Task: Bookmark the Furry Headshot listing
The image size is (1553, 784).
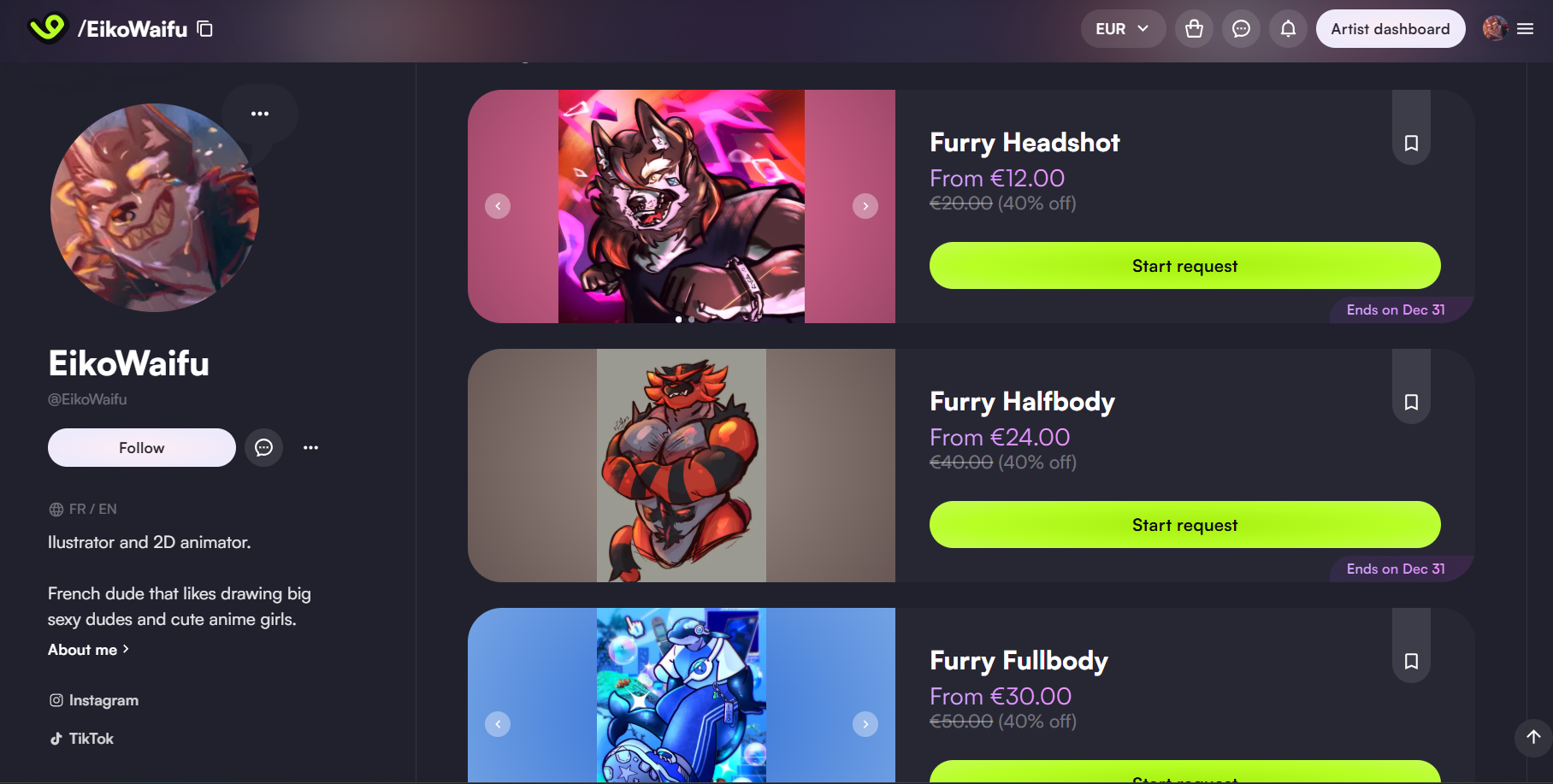Action: click(x=1411, y=143)
